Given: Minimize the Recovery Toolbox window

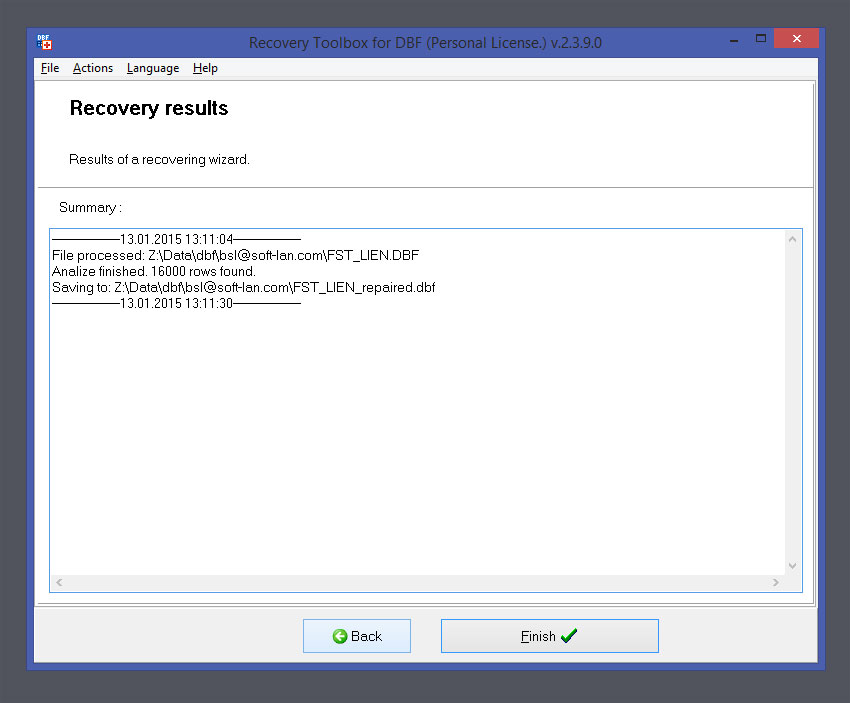Looking at the screenshot, I should [734, 39].
